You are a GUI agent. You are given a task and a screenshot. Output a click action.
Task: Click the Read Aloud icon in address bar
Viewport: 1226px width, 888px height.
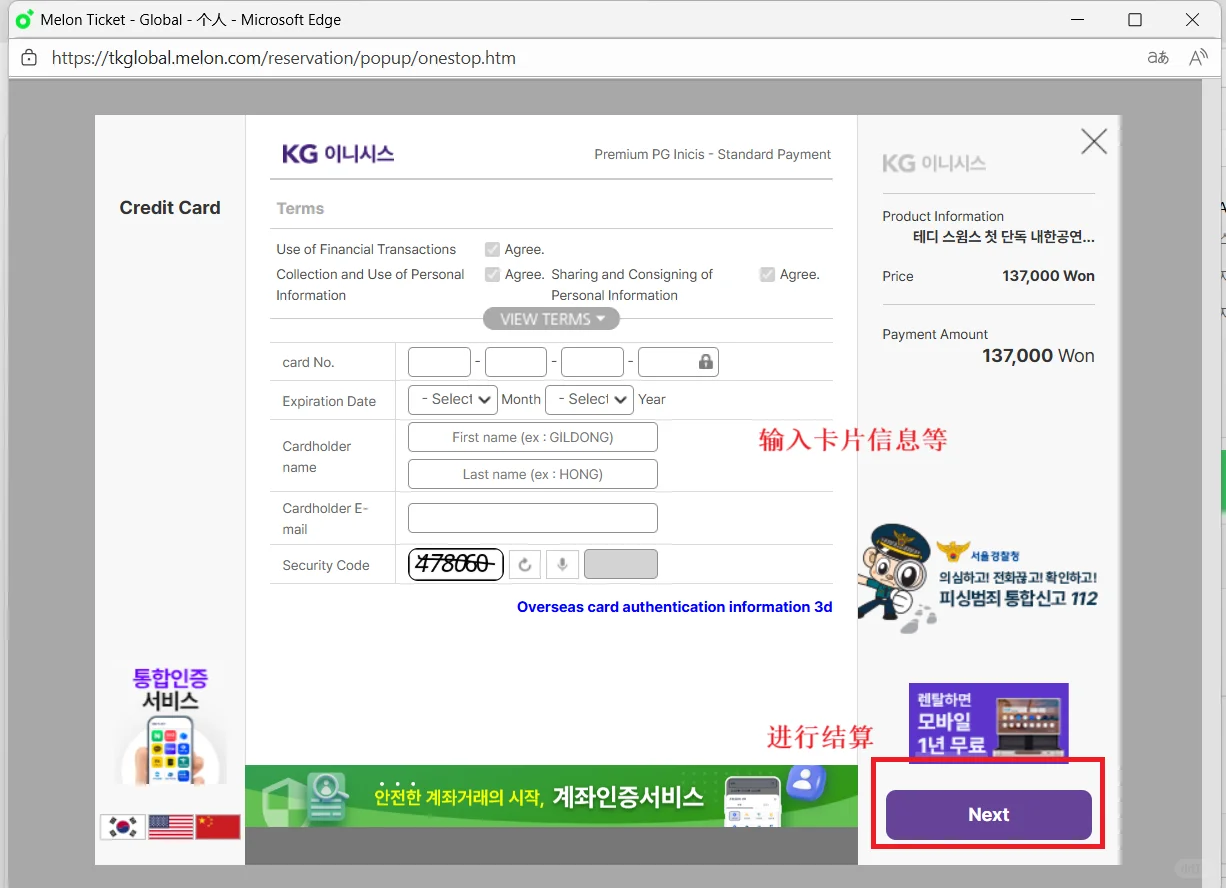(x=1198, y=58)
